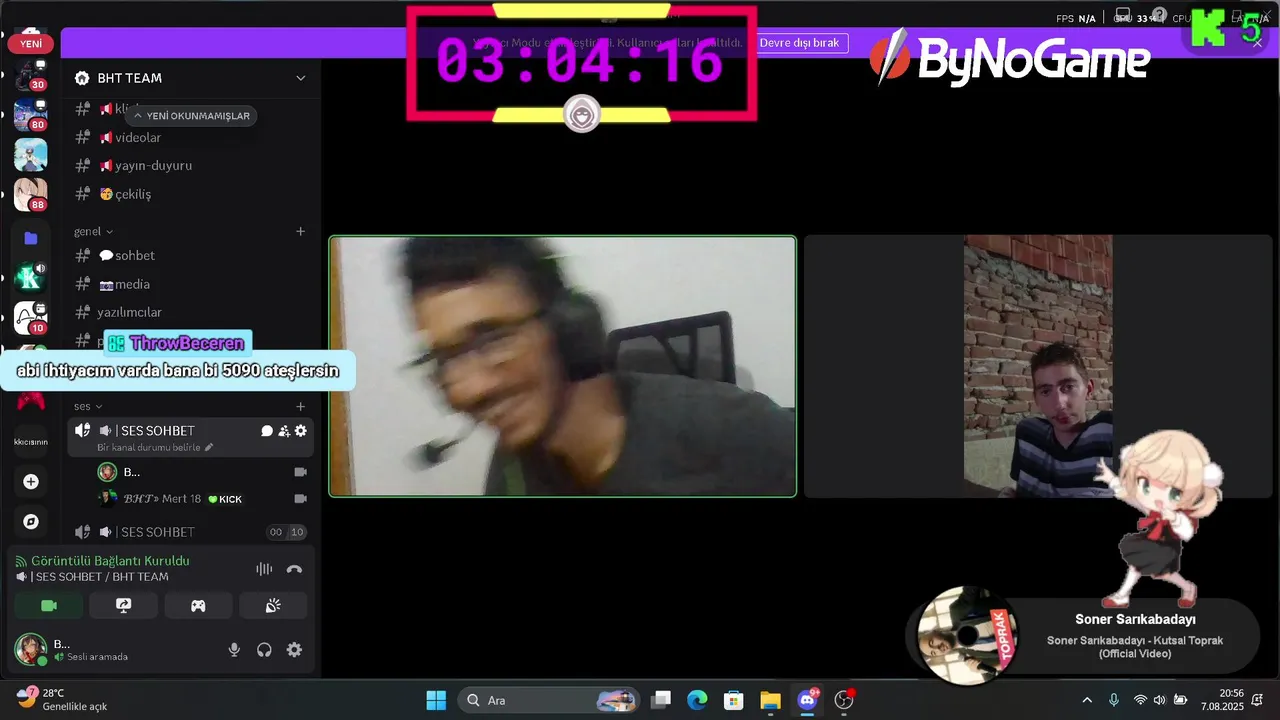Open the user avatar in the bottom panel
The height and width of the screenshot is (720, 1280).
pos(30,649)
